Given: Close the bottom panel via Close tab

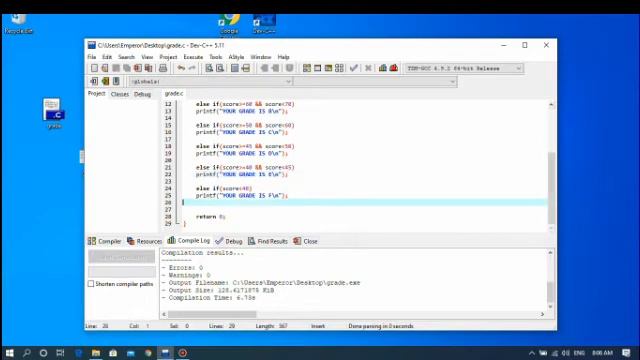Looking at the screenshot, I should tap(305, 241).
